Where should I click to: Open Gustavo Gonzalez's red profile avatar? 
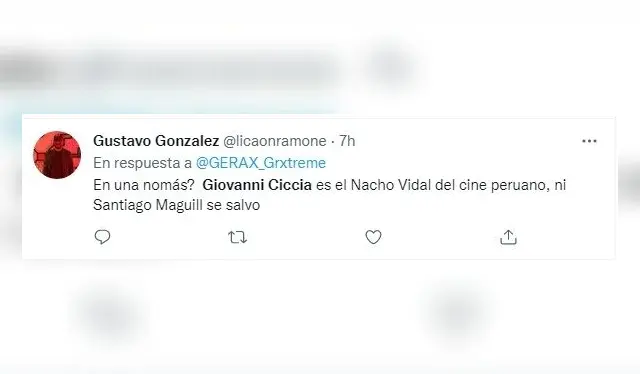click(57, 155)
